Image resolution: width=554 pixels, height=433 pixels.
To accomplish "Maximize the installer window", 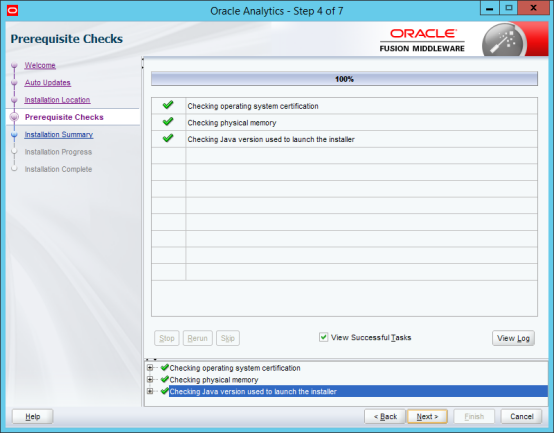I will pos(508,8).
